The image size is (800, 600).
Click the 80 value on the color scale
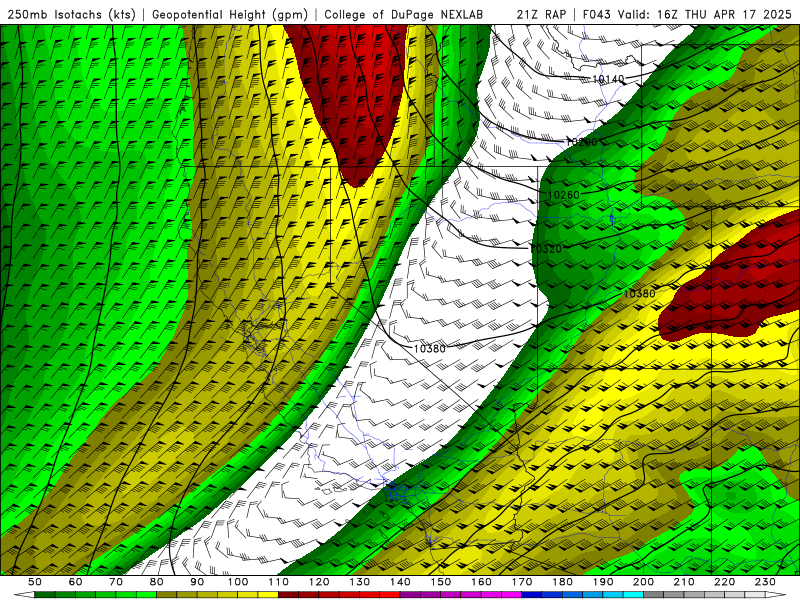157,582
